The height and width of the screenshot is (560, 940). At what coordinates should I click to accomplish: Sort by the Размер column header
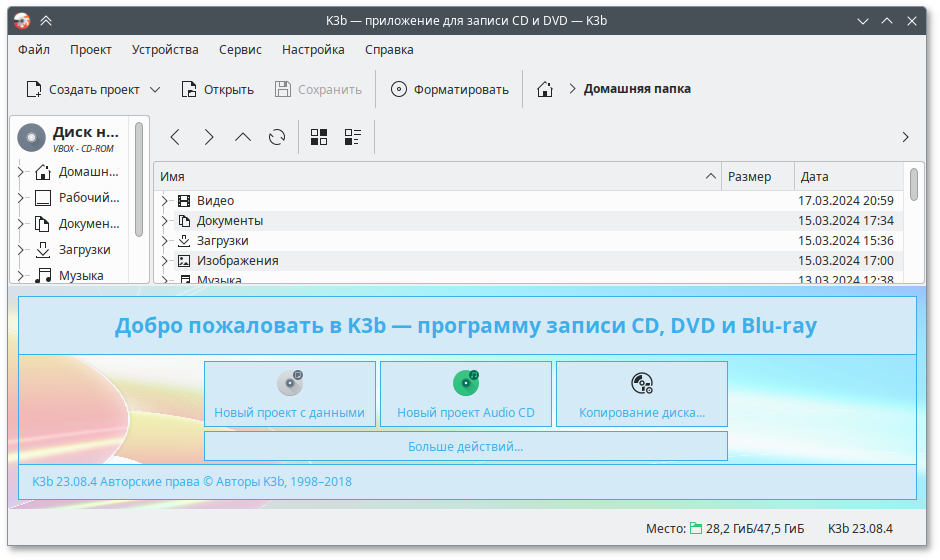758,176
